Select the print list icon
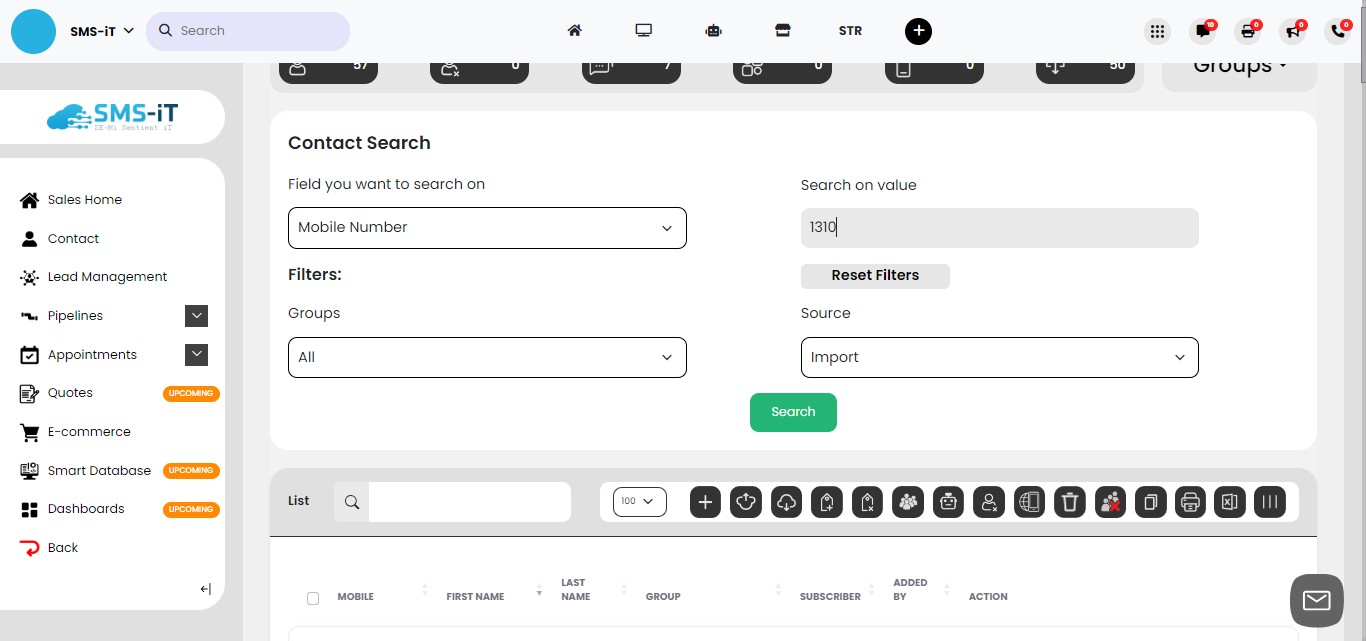Screen dimensions: 1366x641 1190,502
